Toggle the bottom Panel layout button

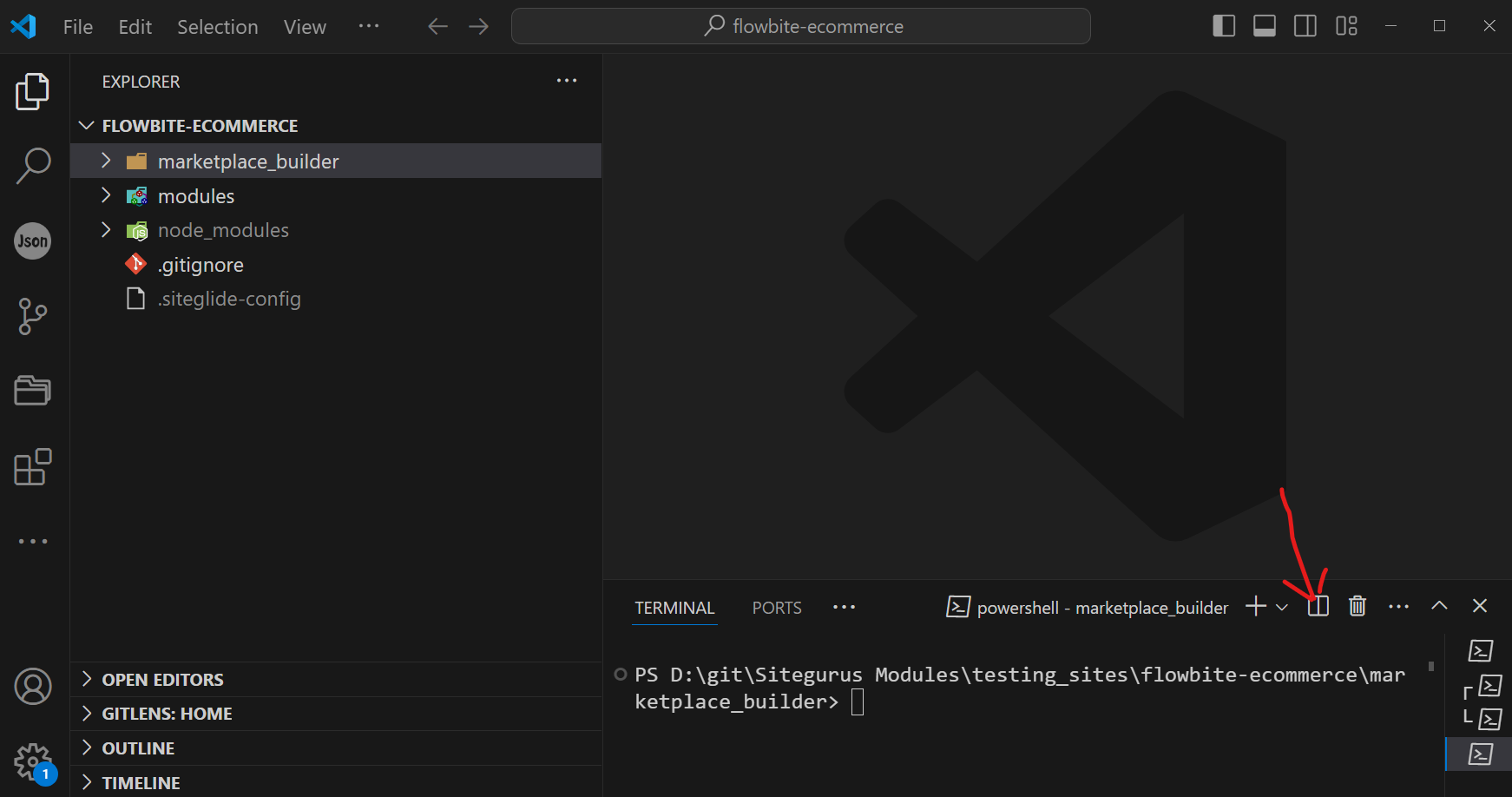click(x=1265, y=26)
